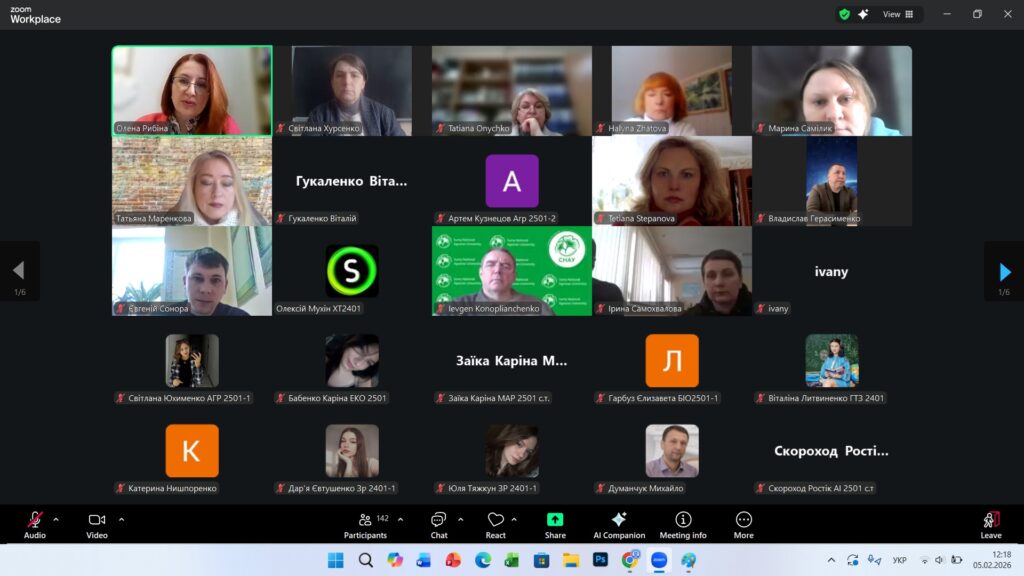Viewport: 1024px width, 576px height.
Task: Go to next page of participants
Action: (x=1004, y=271)
